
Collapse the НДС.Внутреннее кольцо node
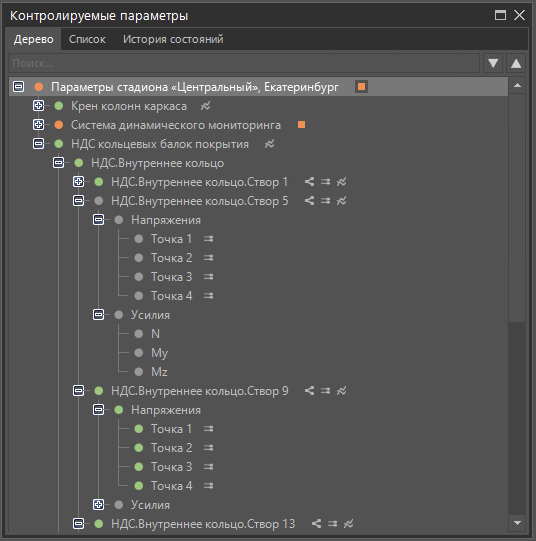click(58, 163)
